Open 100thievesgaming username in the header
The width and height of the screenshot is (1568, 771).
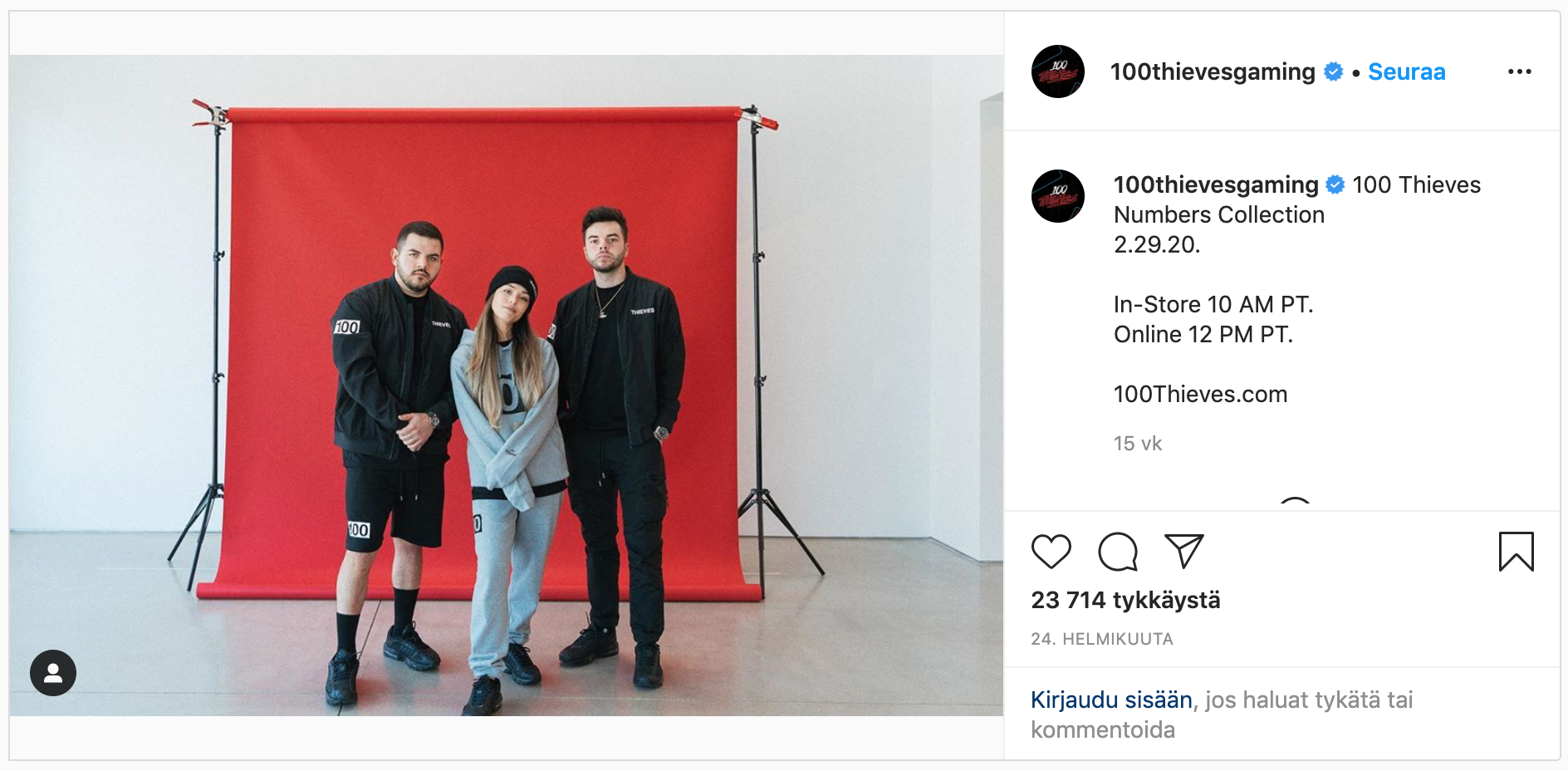[1213, 71]
